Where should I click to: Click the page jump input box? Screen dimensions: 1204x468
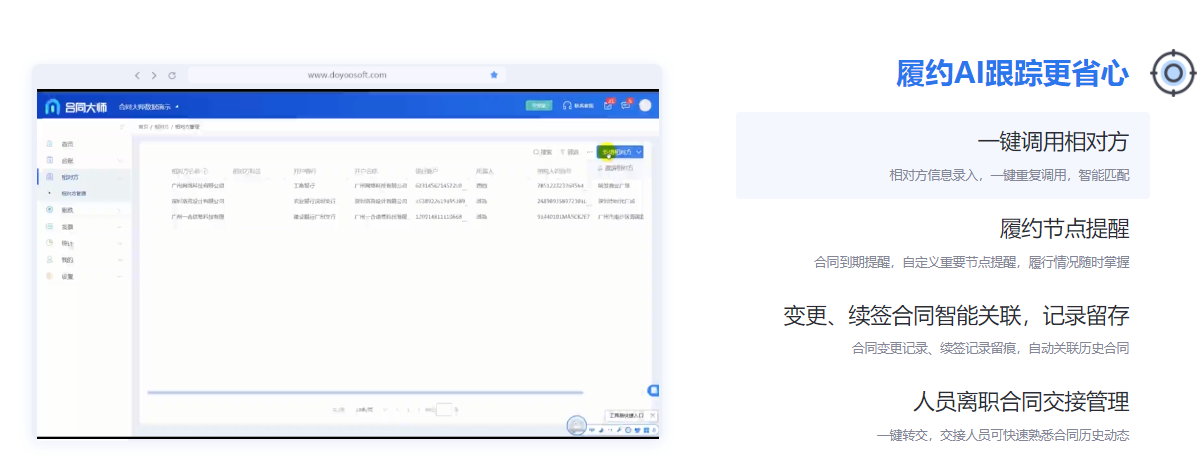[444, 410]
